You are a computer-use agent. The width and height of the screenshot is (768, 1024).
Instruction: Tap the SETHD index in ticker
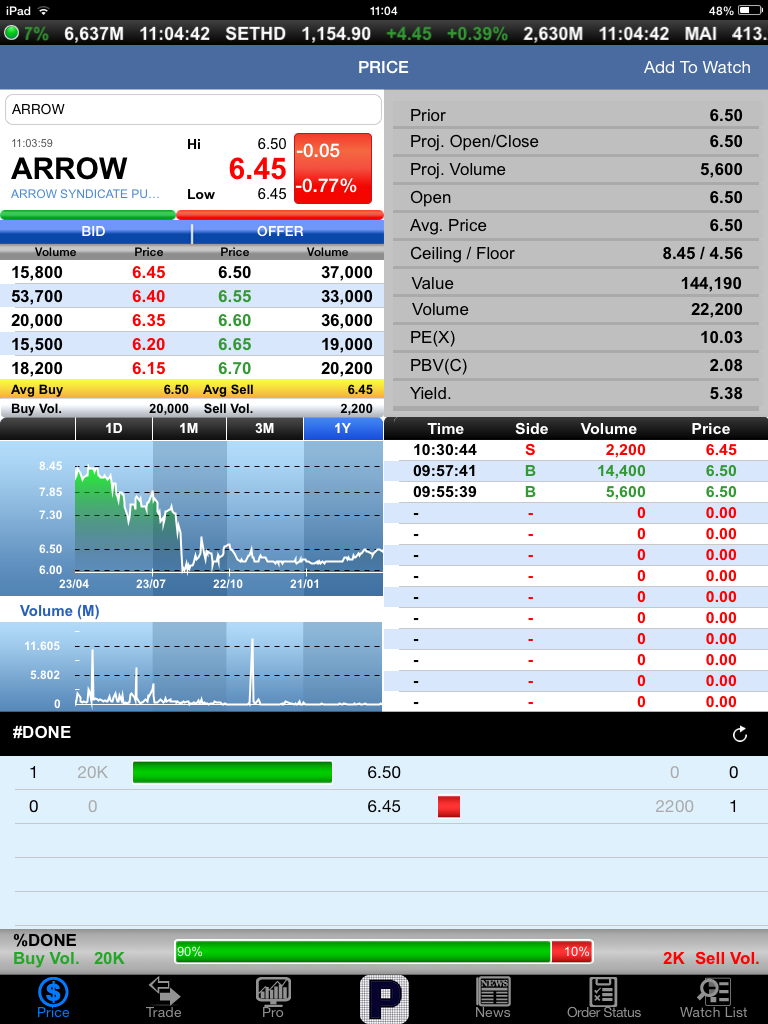(x=255, y=34)
